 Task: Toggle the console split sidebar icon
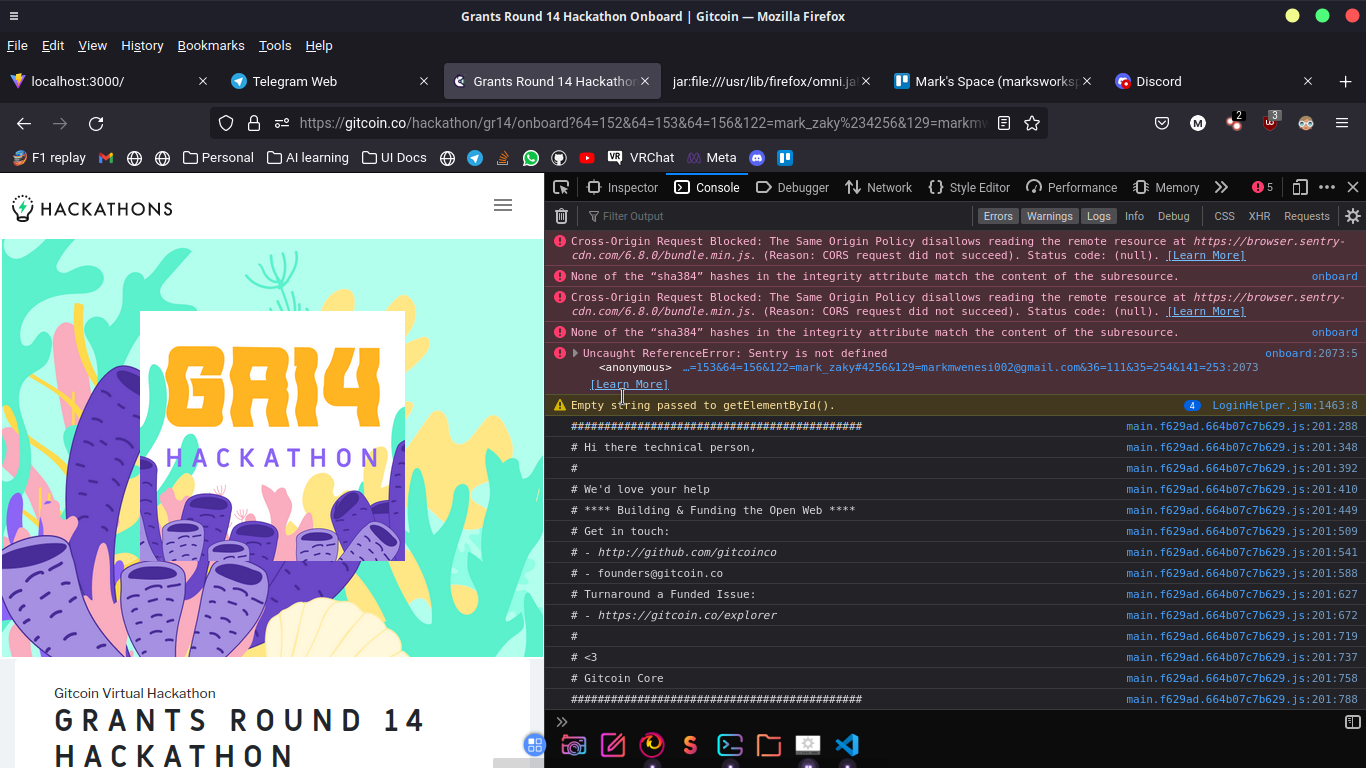tap(1353, 721)
